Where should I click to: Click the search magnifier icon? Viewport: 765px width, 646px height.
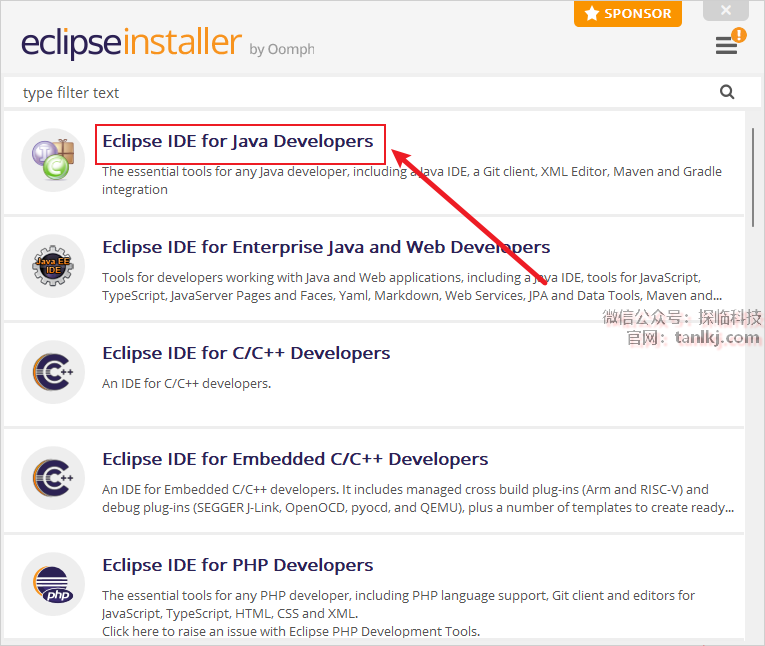[727, 92]
